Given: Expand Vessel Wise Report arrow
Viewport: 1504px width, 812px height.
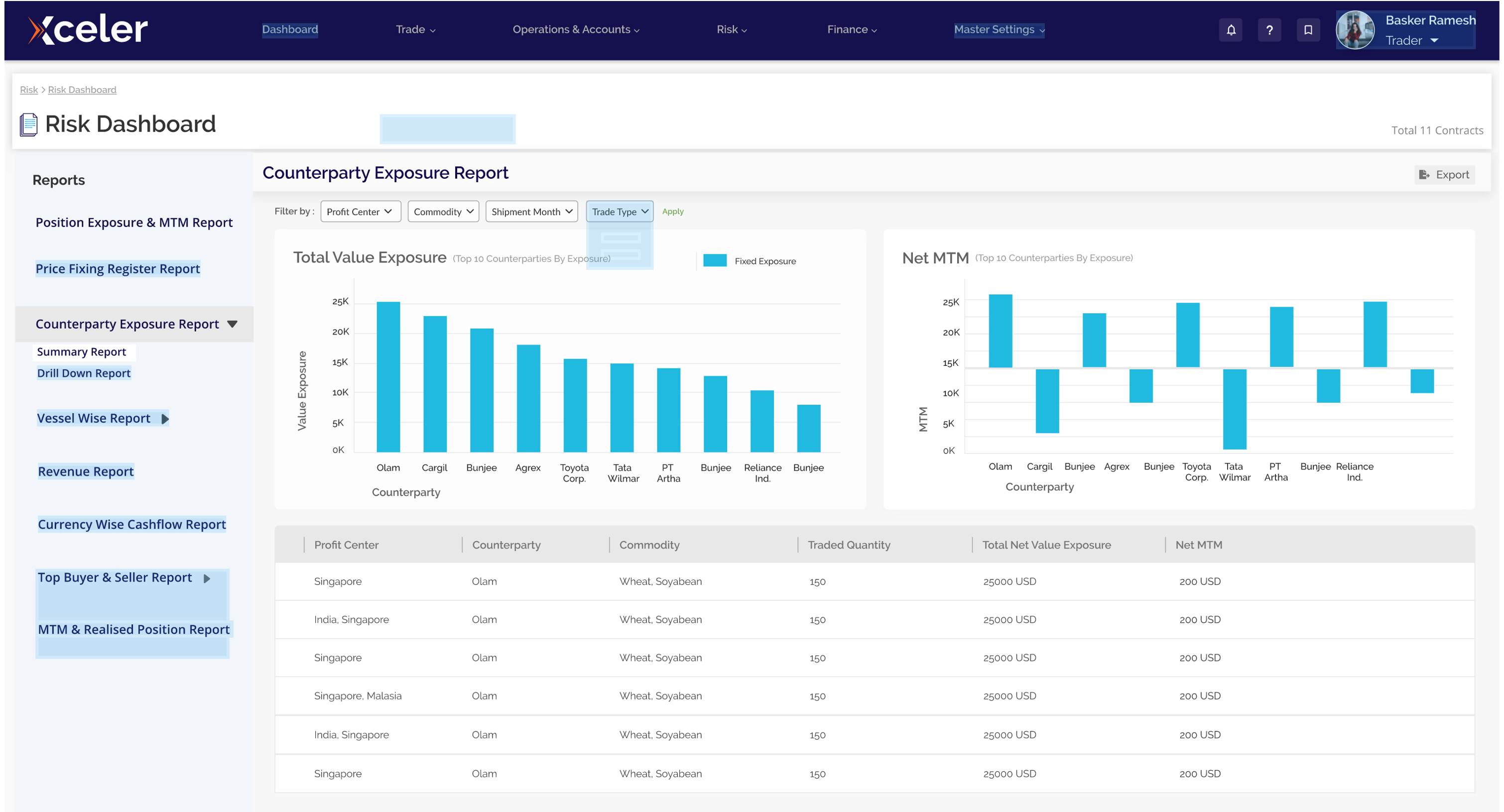Looking at the screenshot, I should (165, 419).
